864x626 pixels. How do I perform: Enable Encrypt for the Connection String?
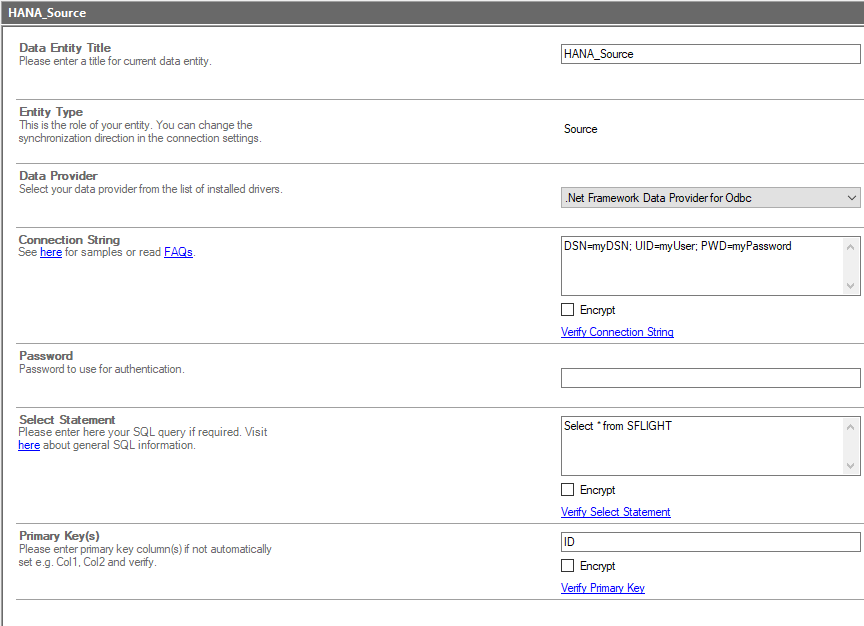pos(568,310)
